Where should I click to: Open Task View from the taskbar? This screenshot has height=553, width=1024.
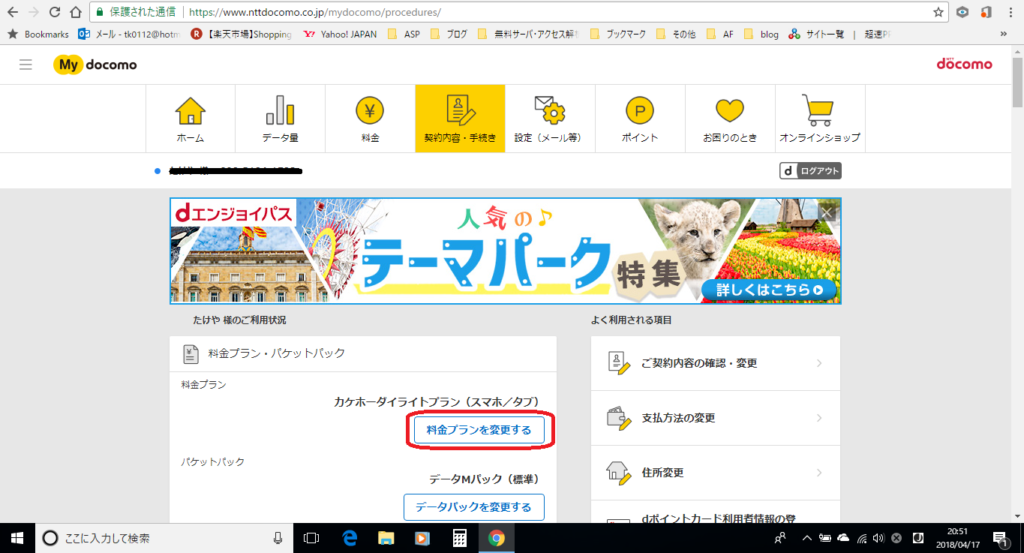[x=312, y=538]
